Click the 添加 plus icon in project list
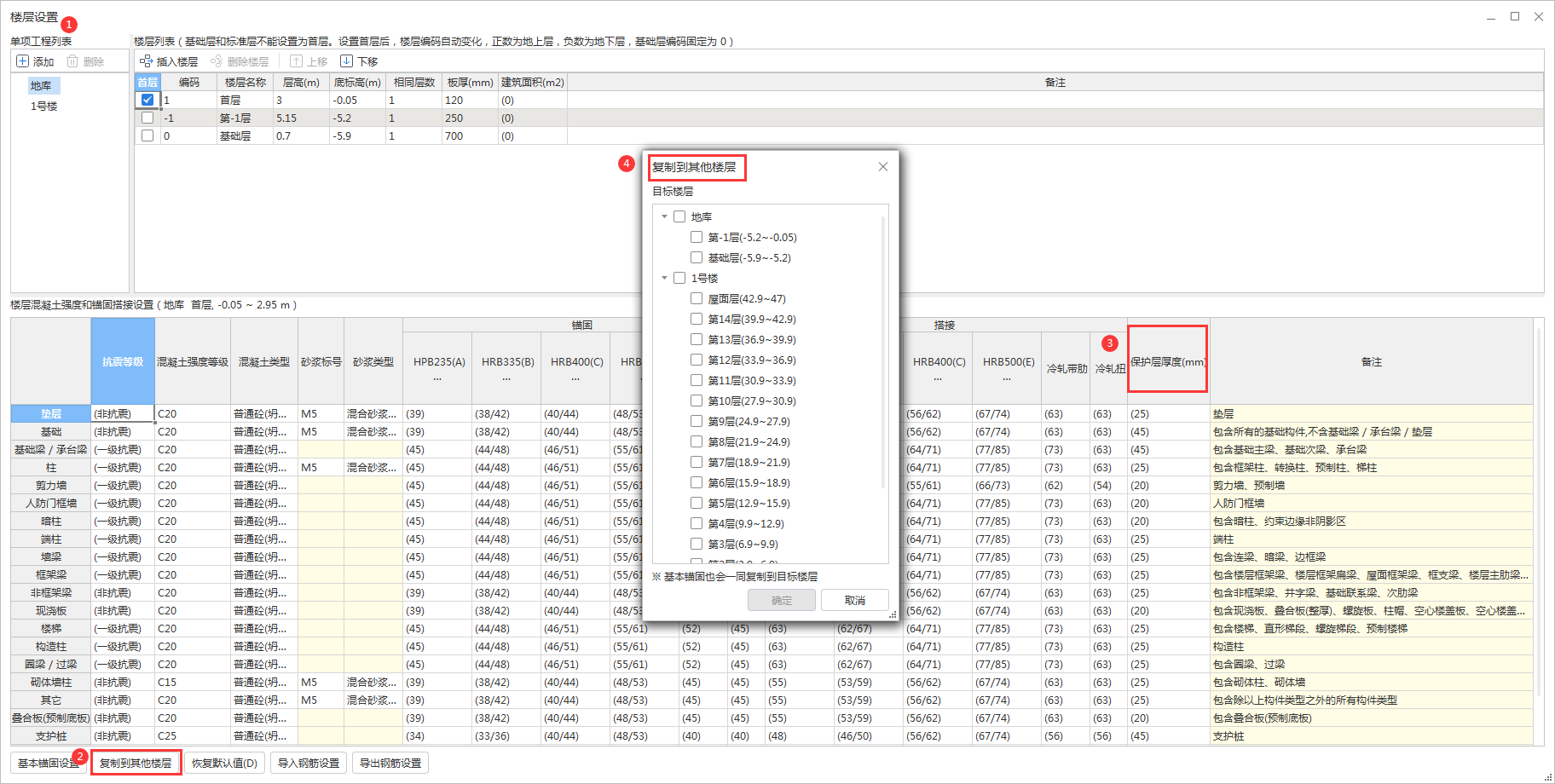The width and height of the screenshot is (1555, 784). click(23, 61)
